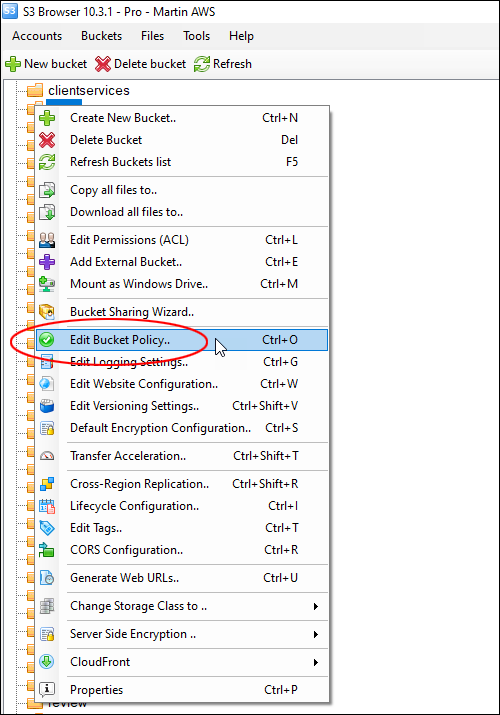Viewport: 500px width, 715px height.
Task: Select Edit Permissions (ACL) entry
Action: click(x=182, y=240)
